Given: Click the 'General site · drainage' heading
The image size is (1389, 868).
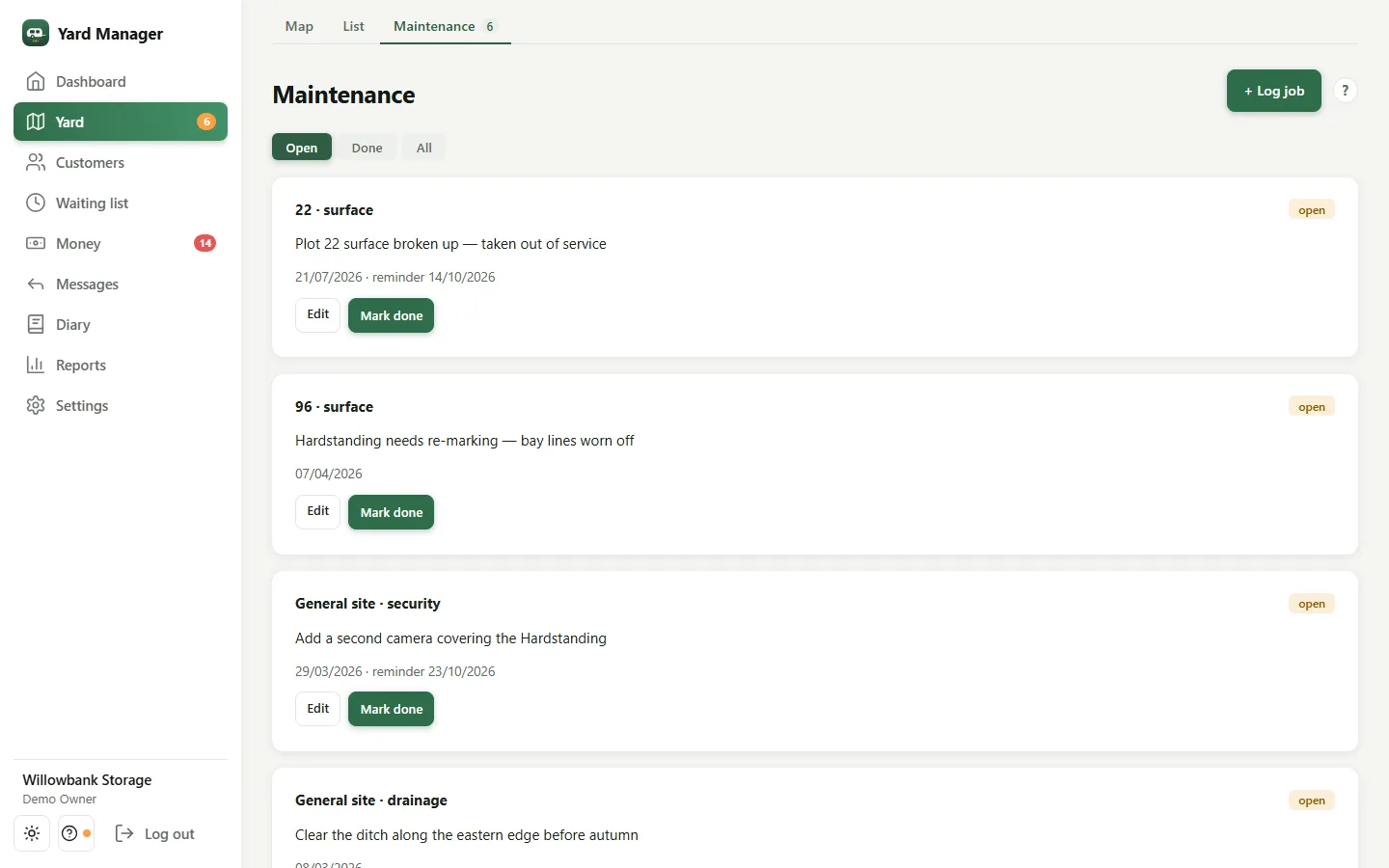Looking at the screenshot, I should [371, 800].
